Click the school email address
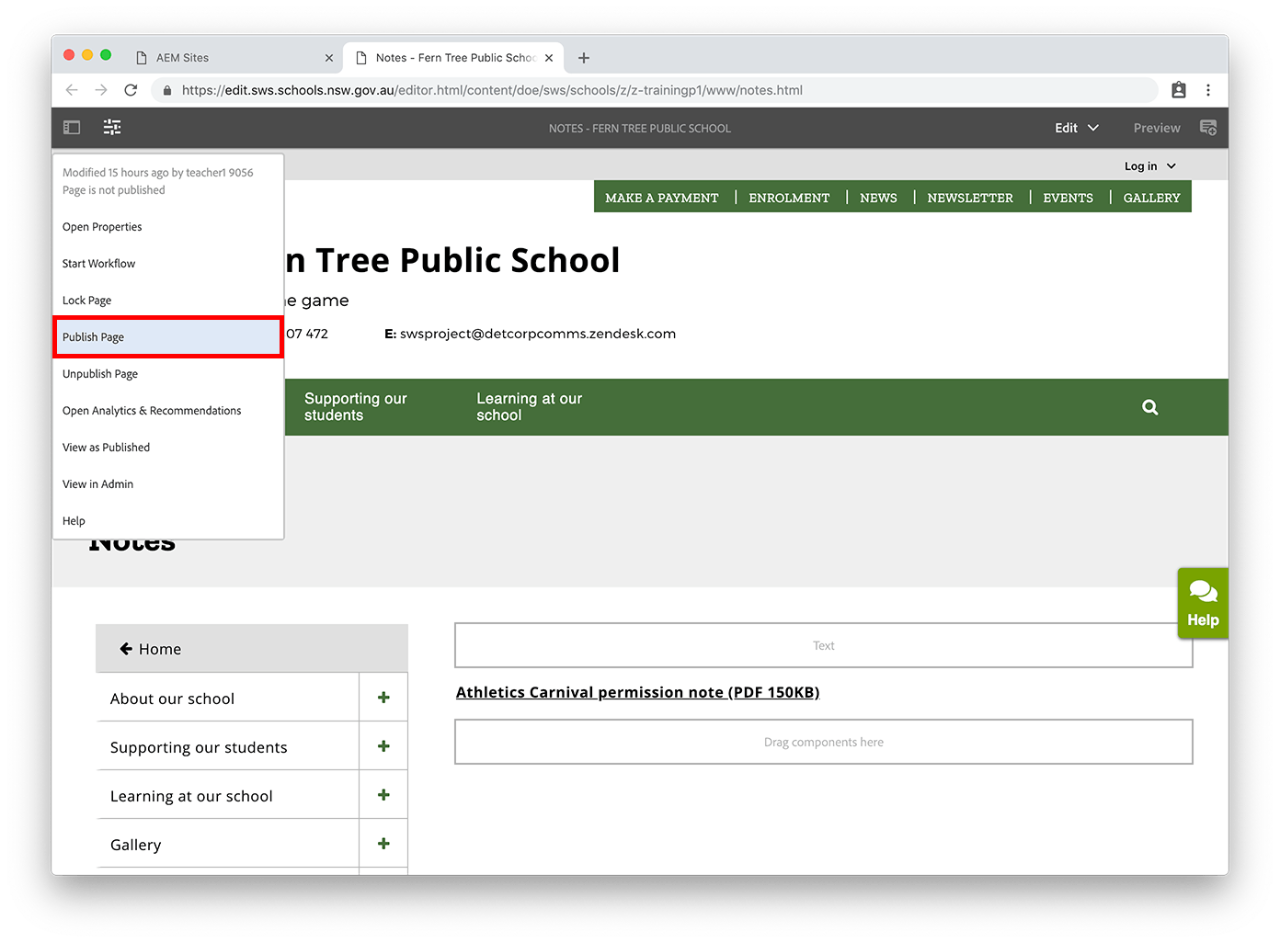 pyautogui.click(x=538, y=334)
